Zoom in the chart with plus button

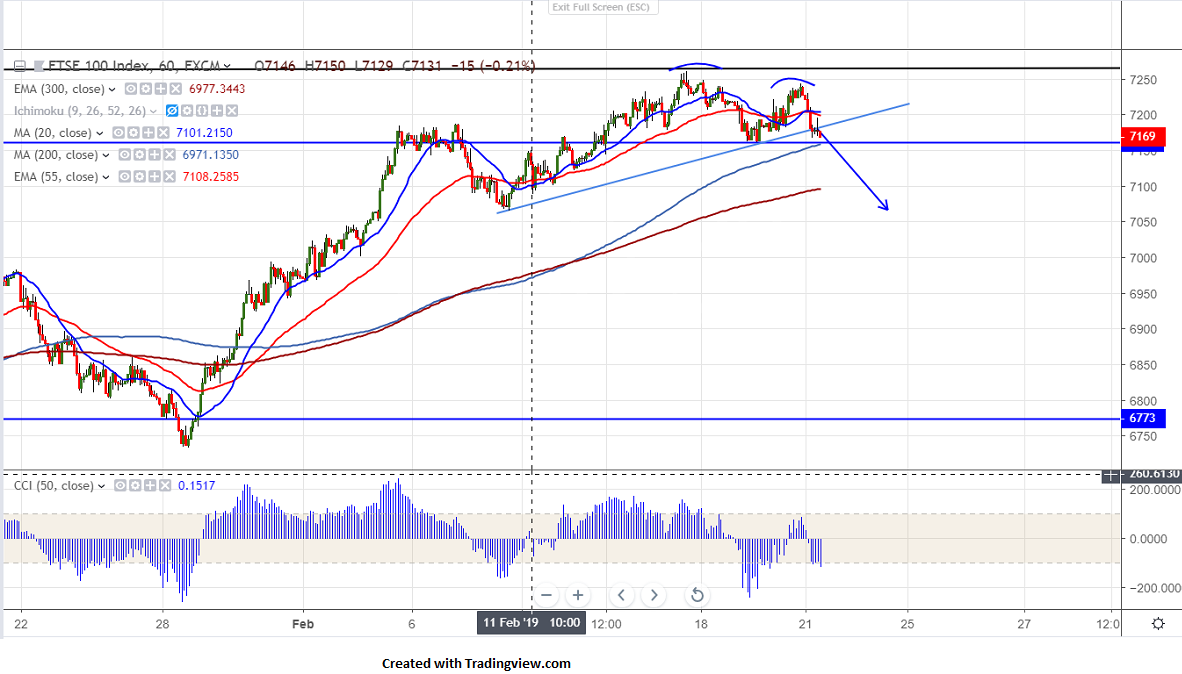click(577, 595)
